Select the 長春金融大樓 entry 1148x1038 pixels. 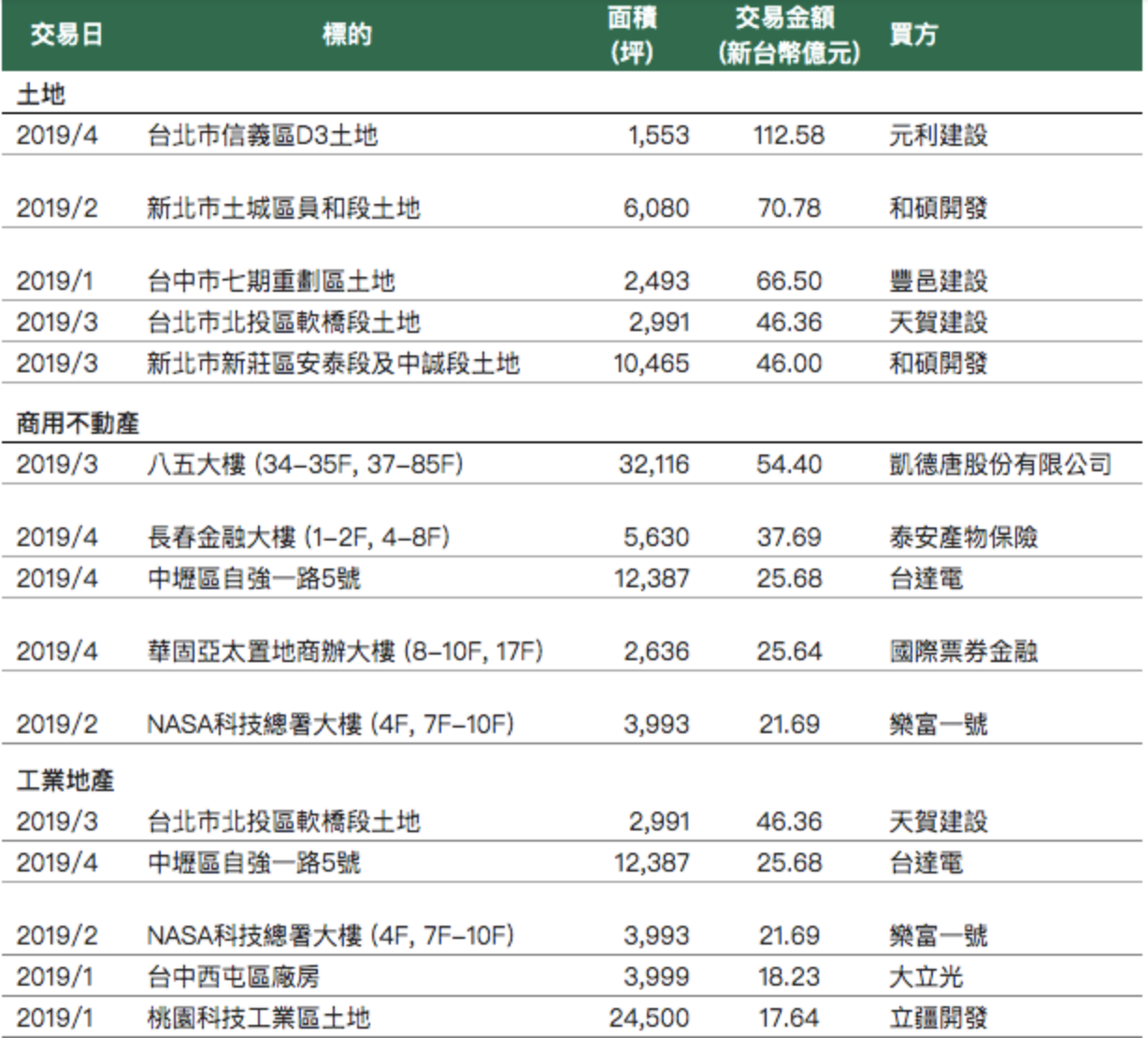coord(298,538)
